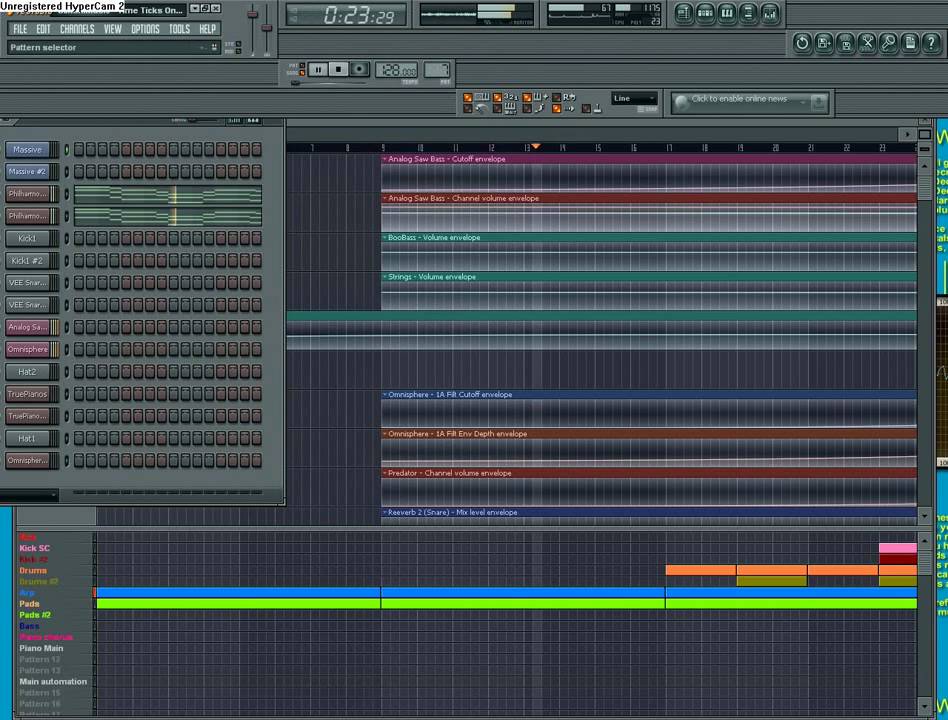
Task: Switch to pattern mode toggle
Action: coord(302,65)
